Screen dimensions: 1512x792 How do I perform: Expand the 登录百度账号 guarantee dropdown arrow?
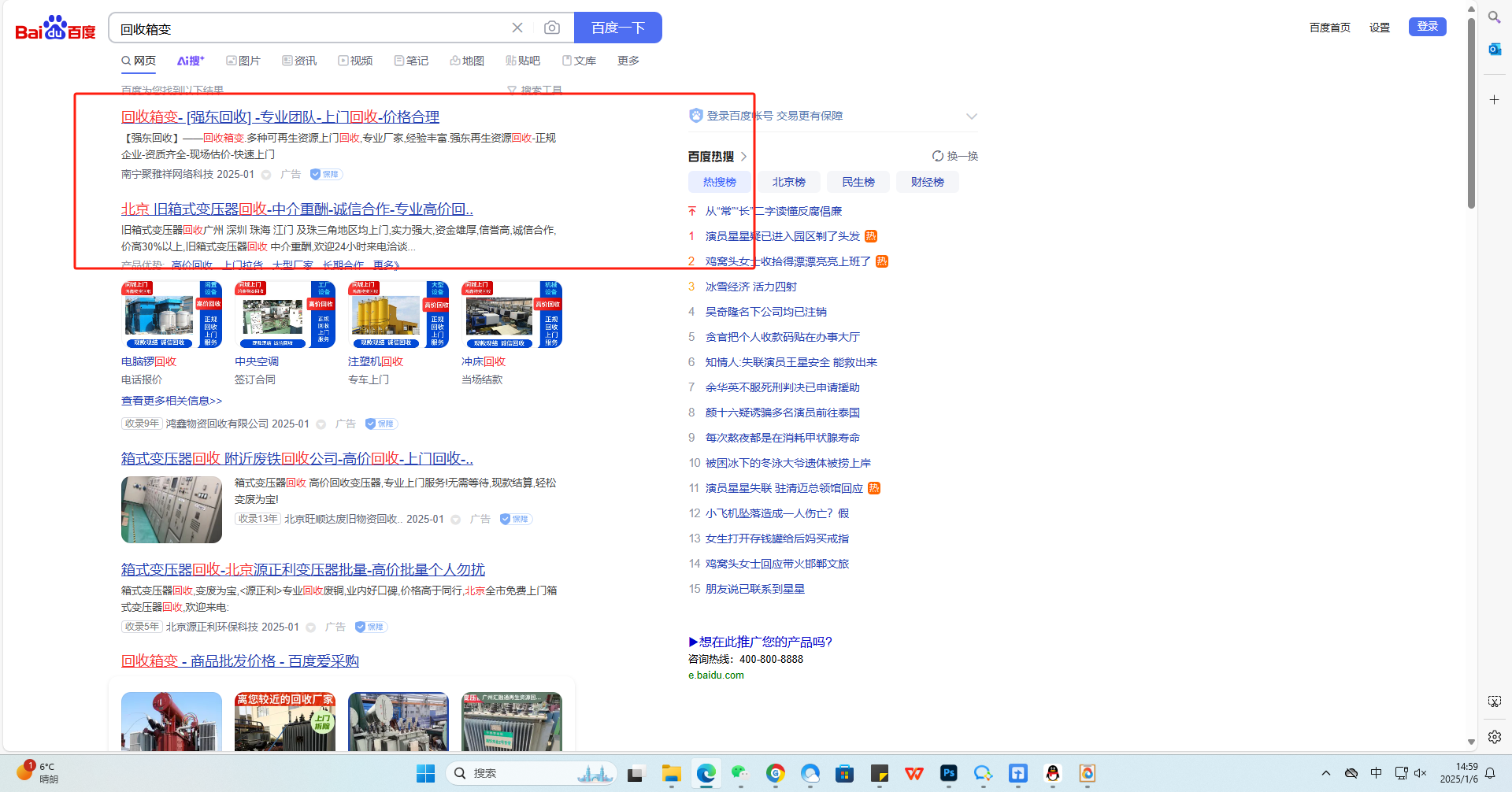(x=971, y=117)
